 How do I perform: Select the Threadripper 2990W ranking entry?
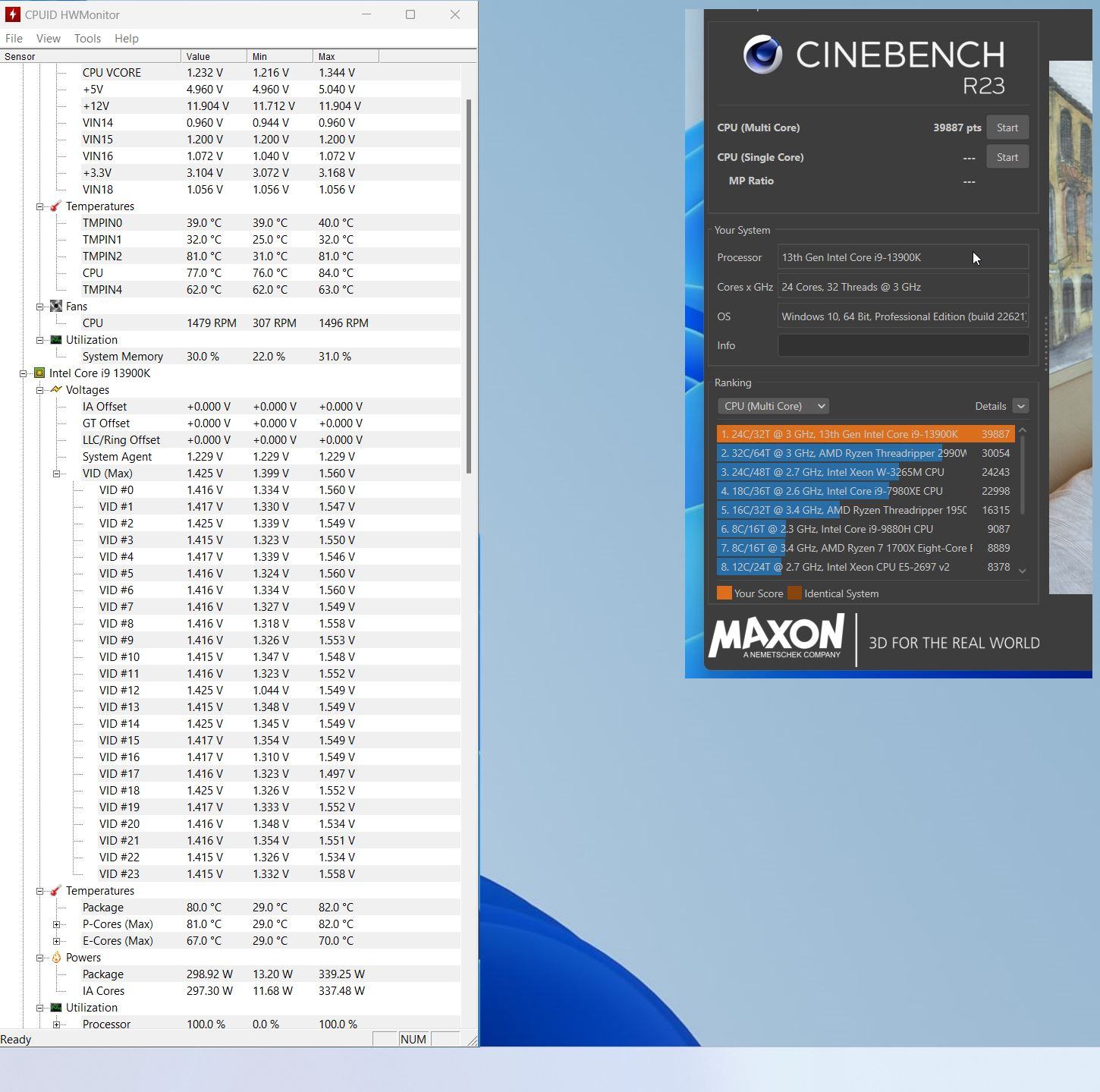point(866,453)
